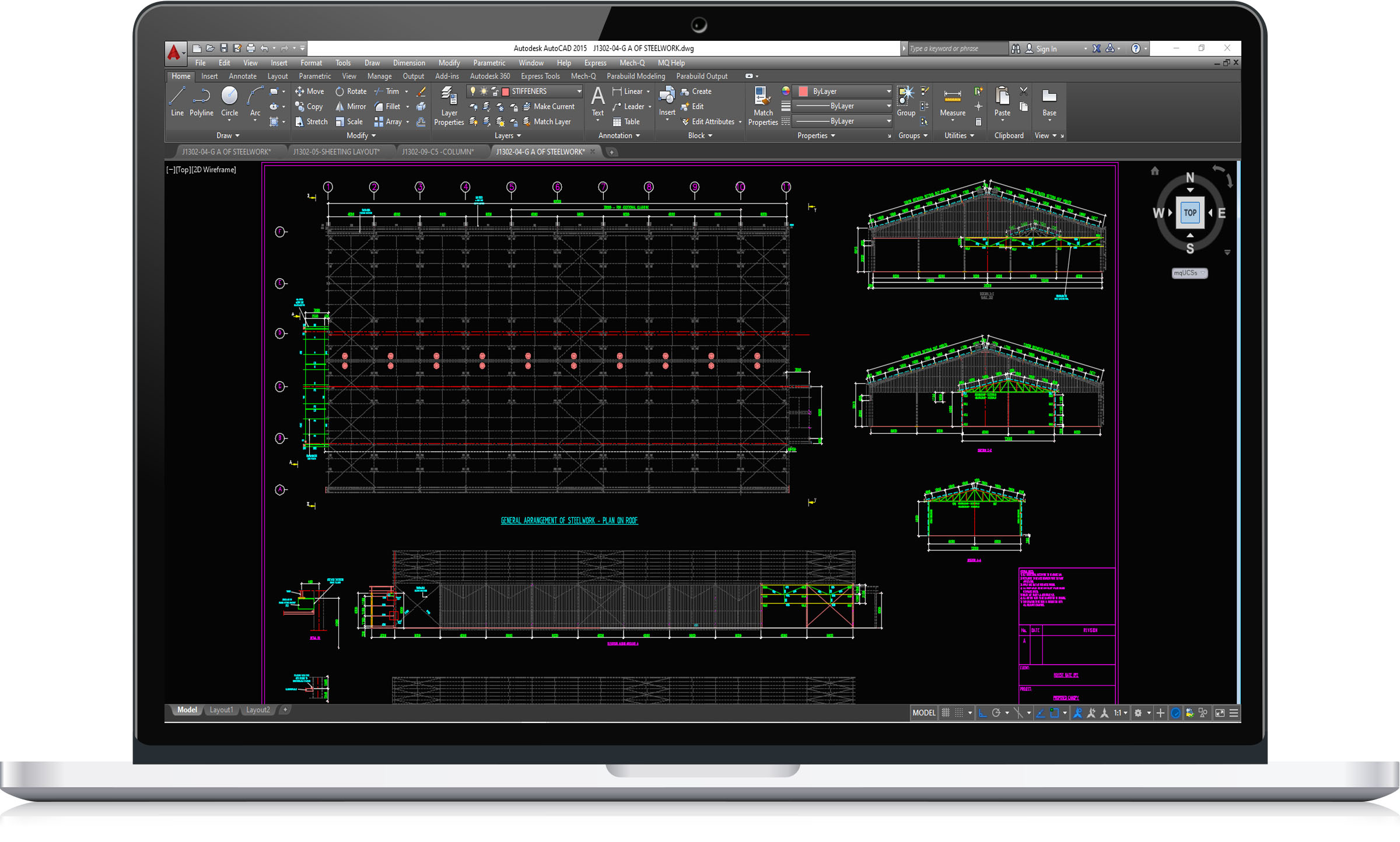The image size is (1400, 842).
Task: Toggle Ortho mode in status bar
Action: coord(983,713)
